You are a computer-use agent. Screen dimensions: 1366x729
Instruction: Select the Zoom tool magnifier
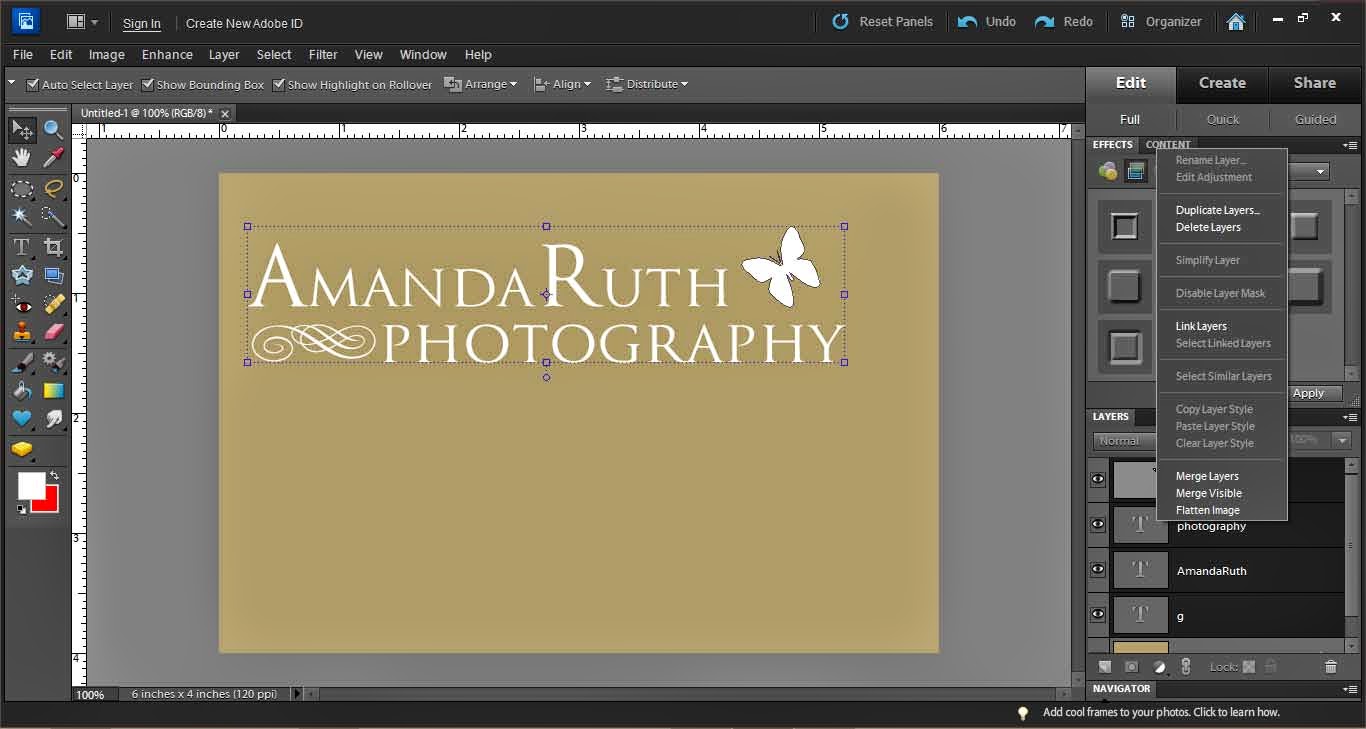tap(53, 130)
